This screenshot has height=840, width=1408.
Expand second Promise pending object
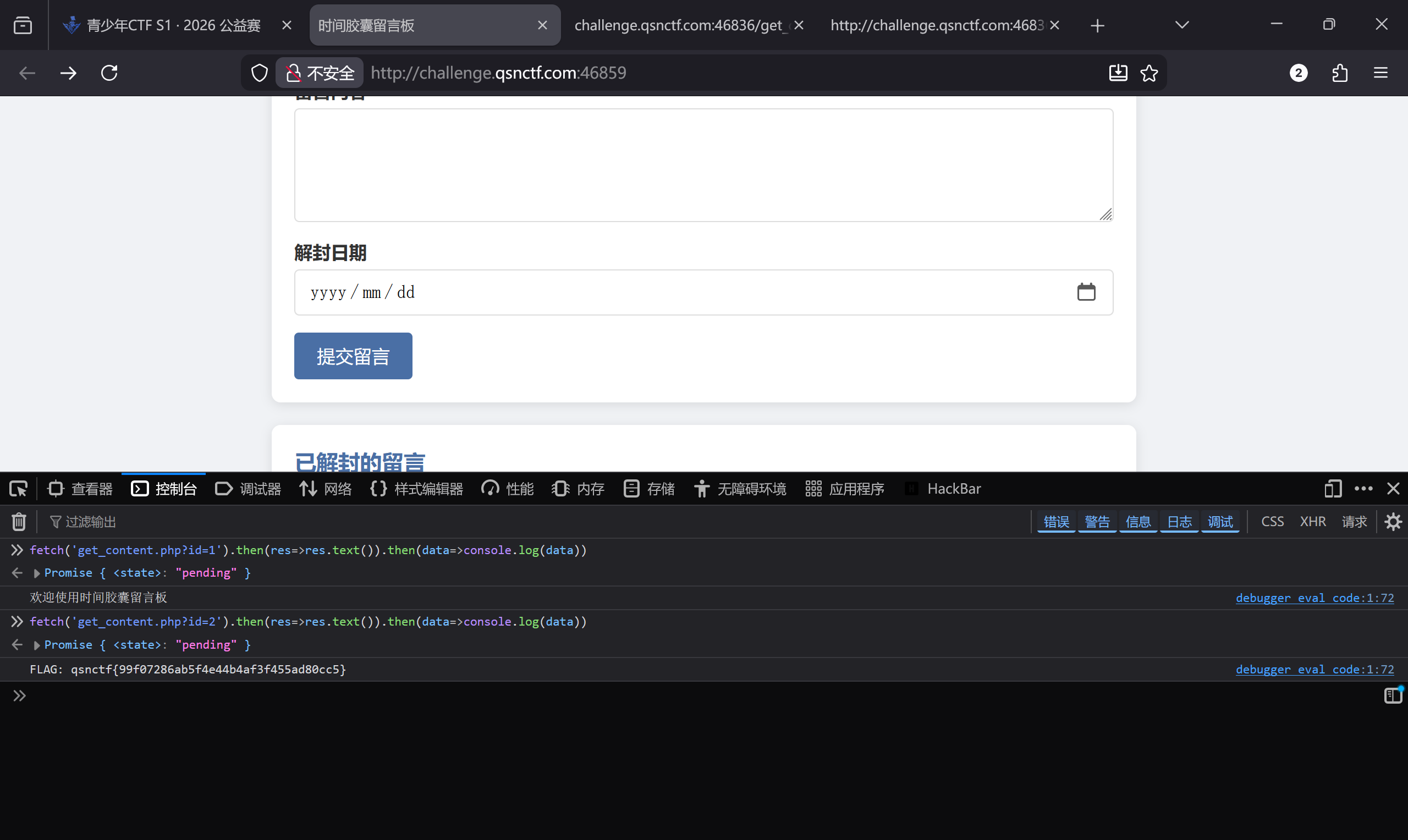tap(37, 645)
